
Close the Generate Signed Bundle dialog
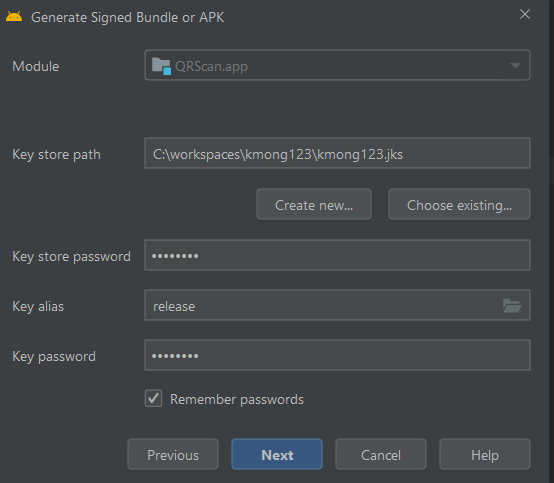(525, 14)
